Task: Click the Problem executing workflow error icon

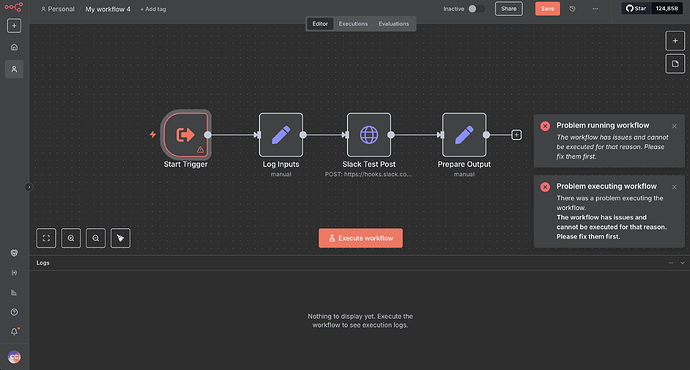Action: coord(545,187)
